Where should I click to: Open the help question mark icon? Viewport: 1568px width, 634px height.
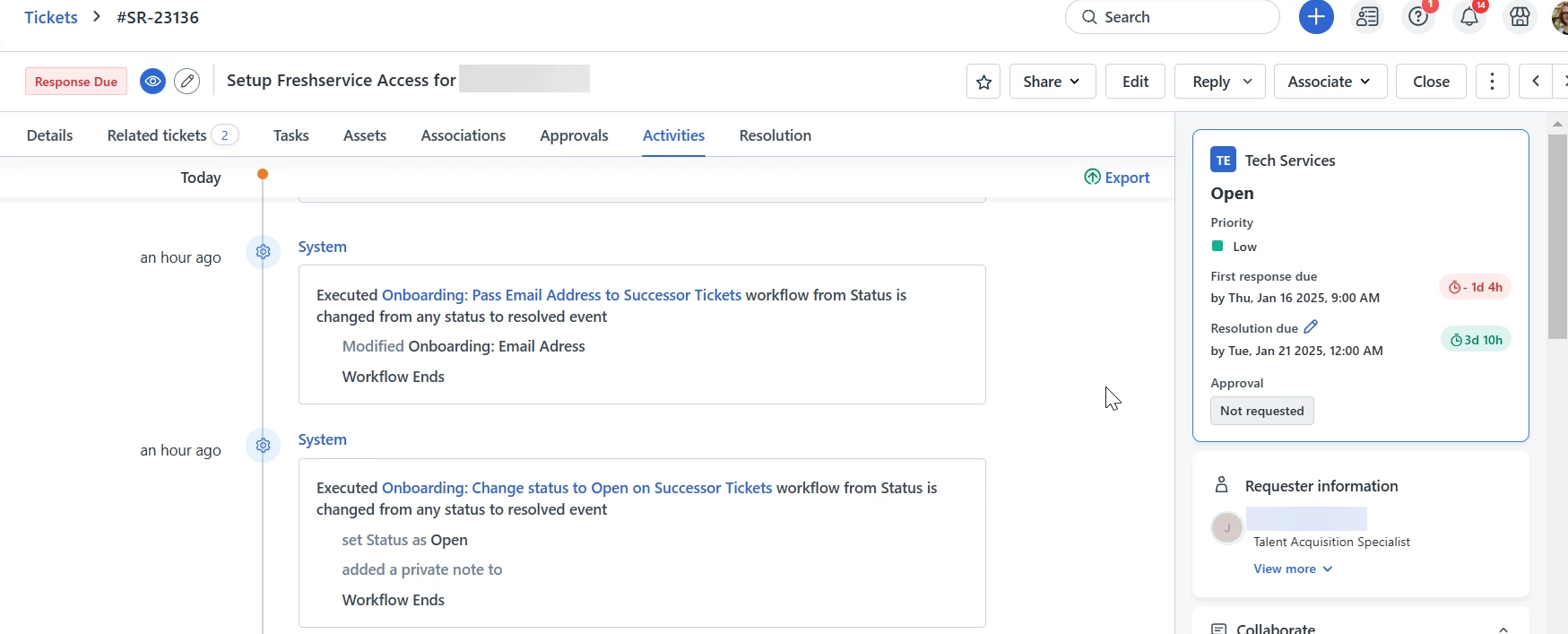pyautogui.click(x=1418, y=17)
